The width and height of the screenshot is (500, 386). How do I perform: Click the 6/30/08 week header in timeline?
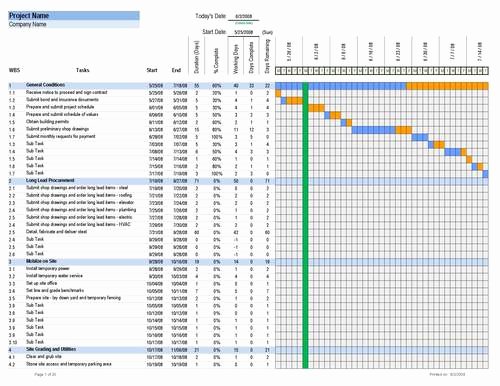pos(426,52)
